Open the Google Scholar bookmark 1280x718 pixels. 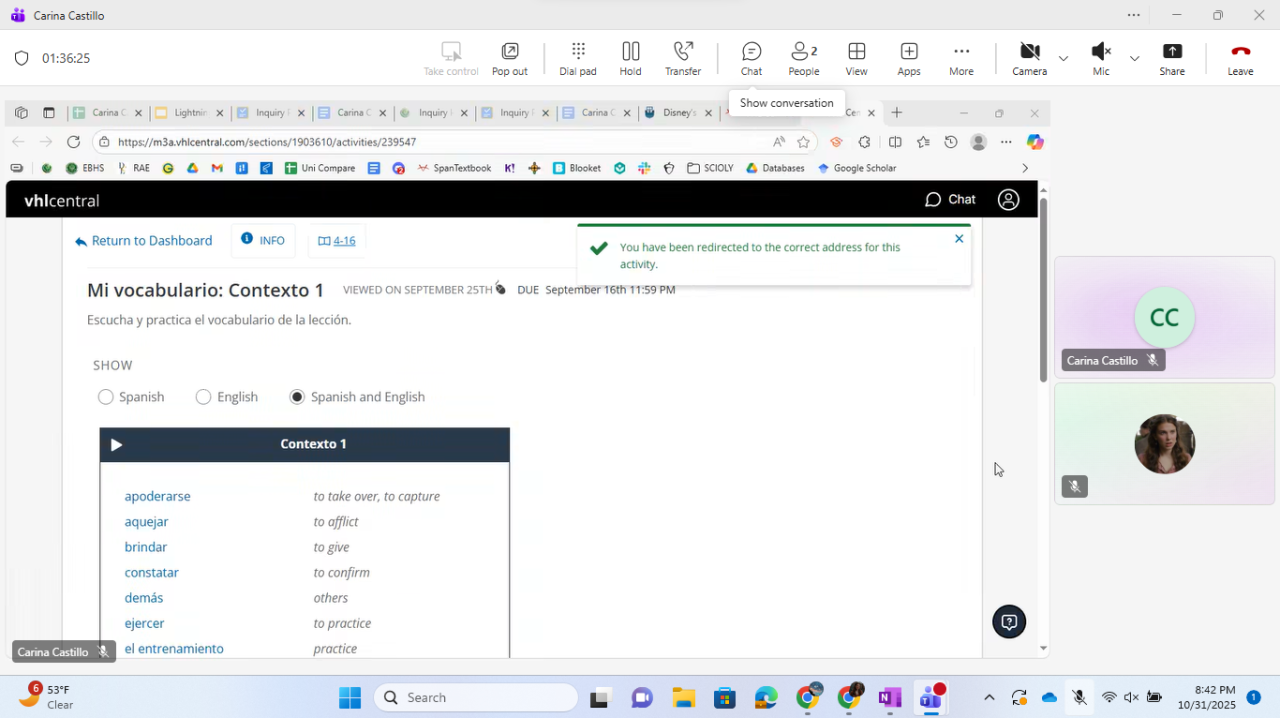coord(856,168)
